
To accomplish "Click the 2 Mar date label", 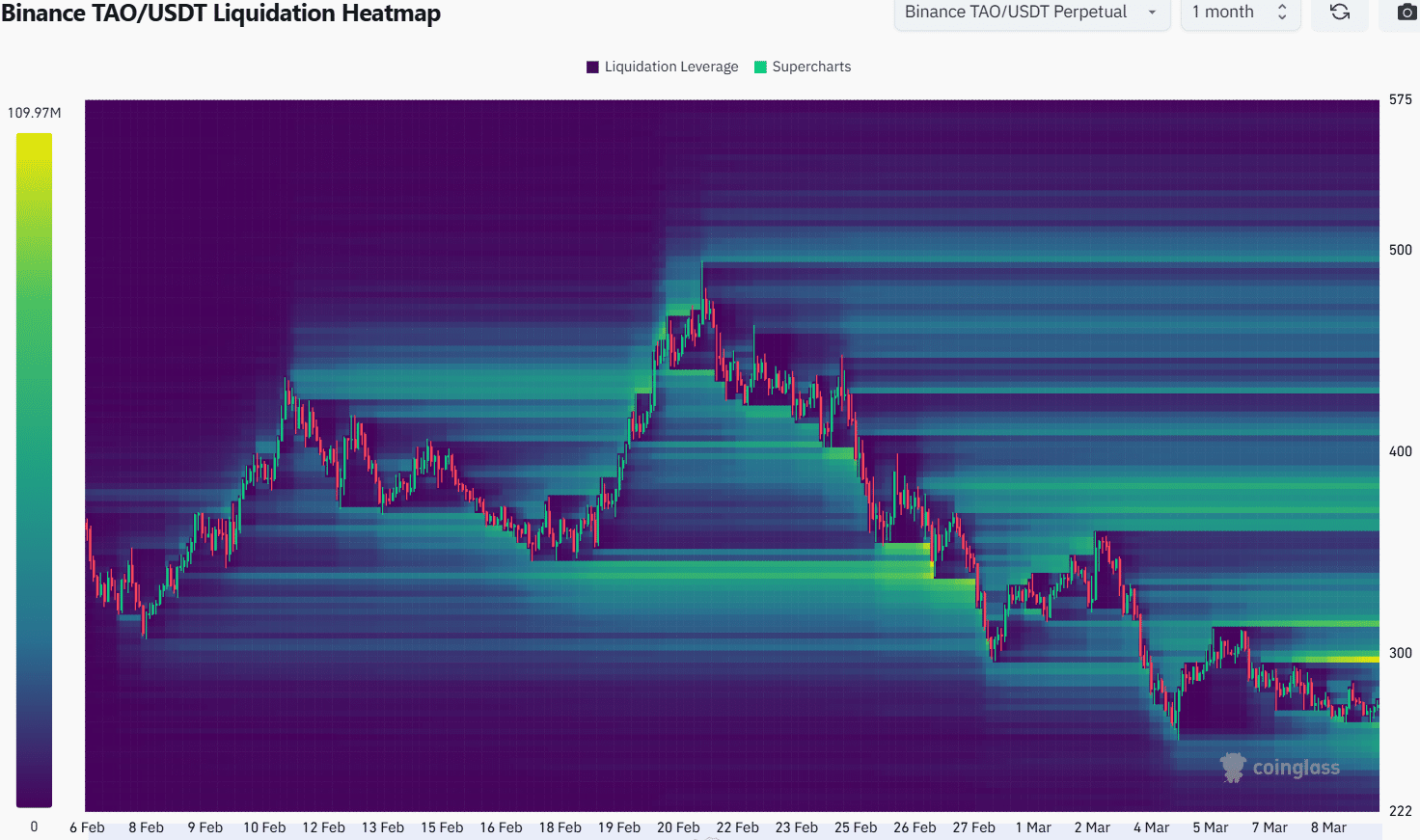I will 1092,827.
